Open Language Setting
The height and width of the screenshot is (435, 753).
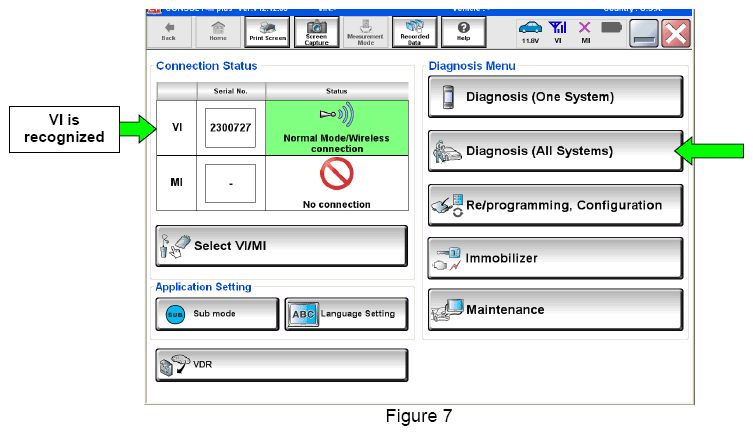tap(346, 314)
